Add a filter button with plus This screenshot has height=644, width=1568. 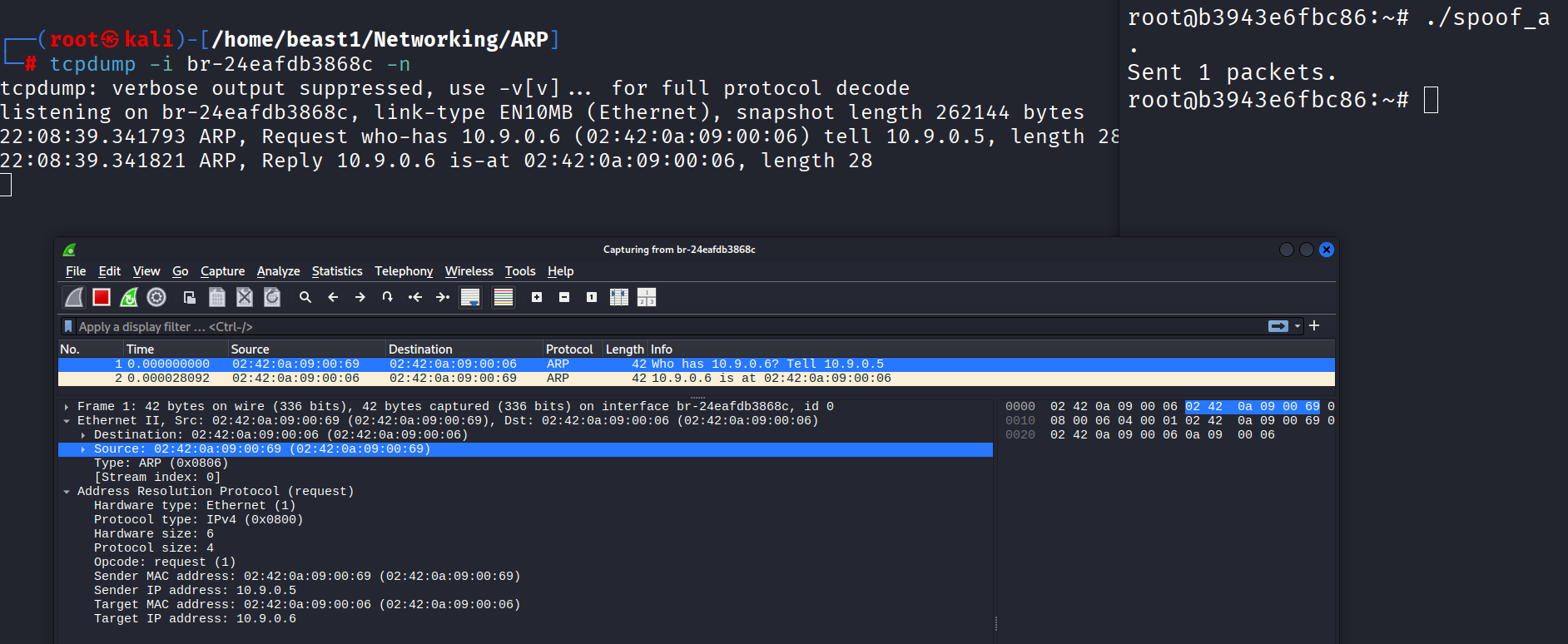click(1314, 326)
